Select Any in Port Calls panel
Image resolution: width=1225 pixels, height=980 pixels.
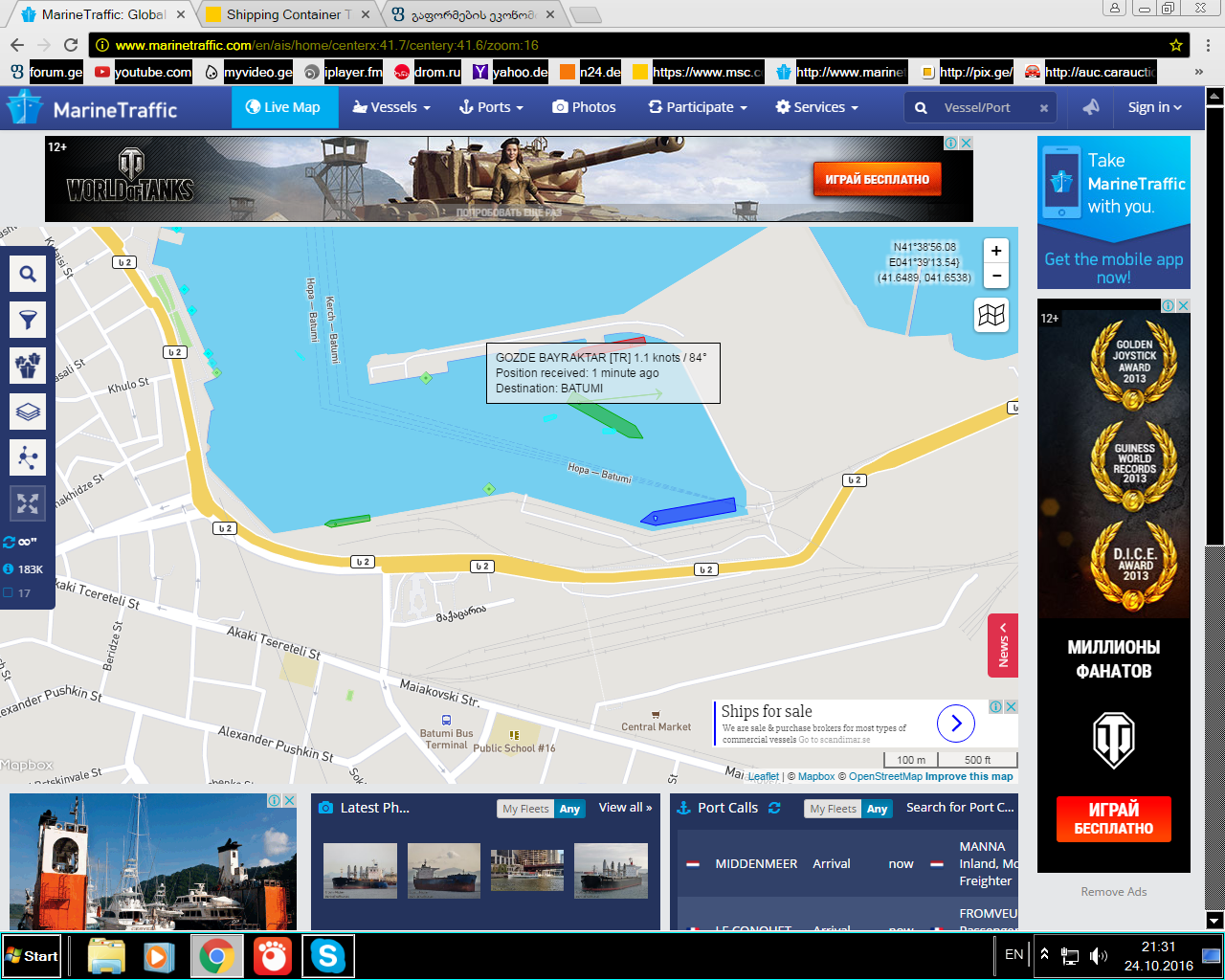click(x=877, y=809)
